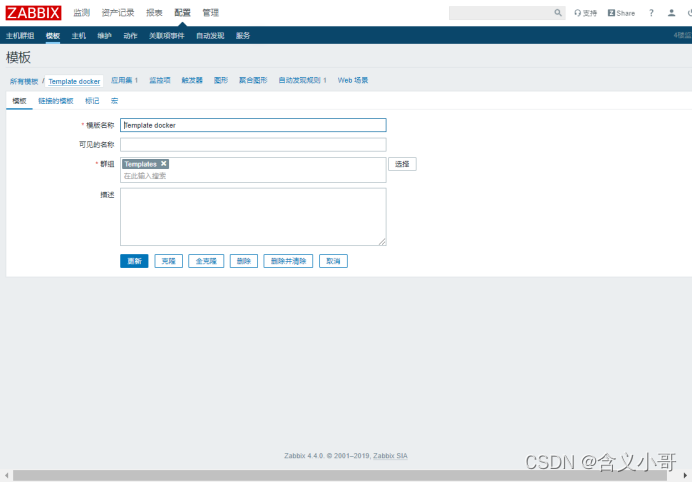Open the 图形 link
This screenshot has width=692, height=482.
tap(221, 80)
